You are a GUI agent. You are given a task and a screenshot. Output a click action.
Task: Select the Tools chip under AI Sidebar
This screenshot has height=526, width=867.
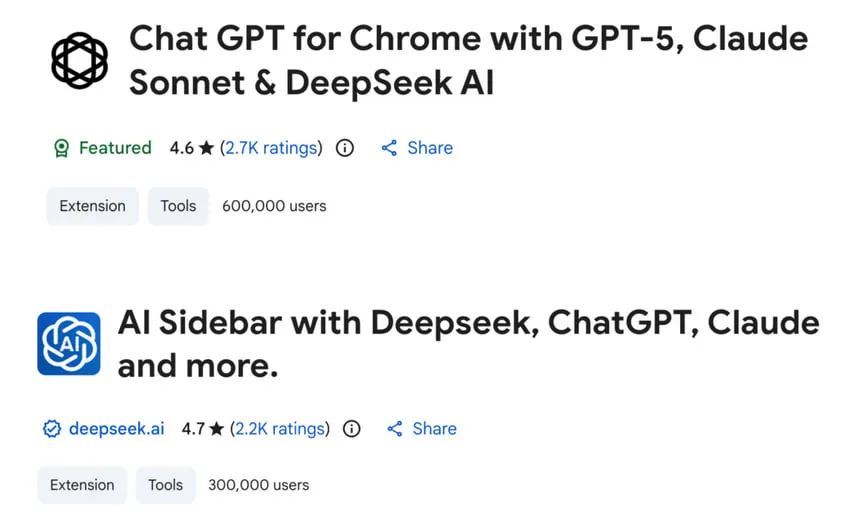click(165, 485)
